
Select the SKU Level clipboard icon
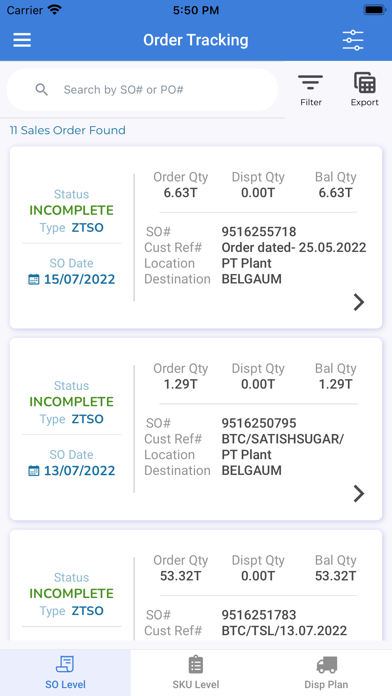196,664
